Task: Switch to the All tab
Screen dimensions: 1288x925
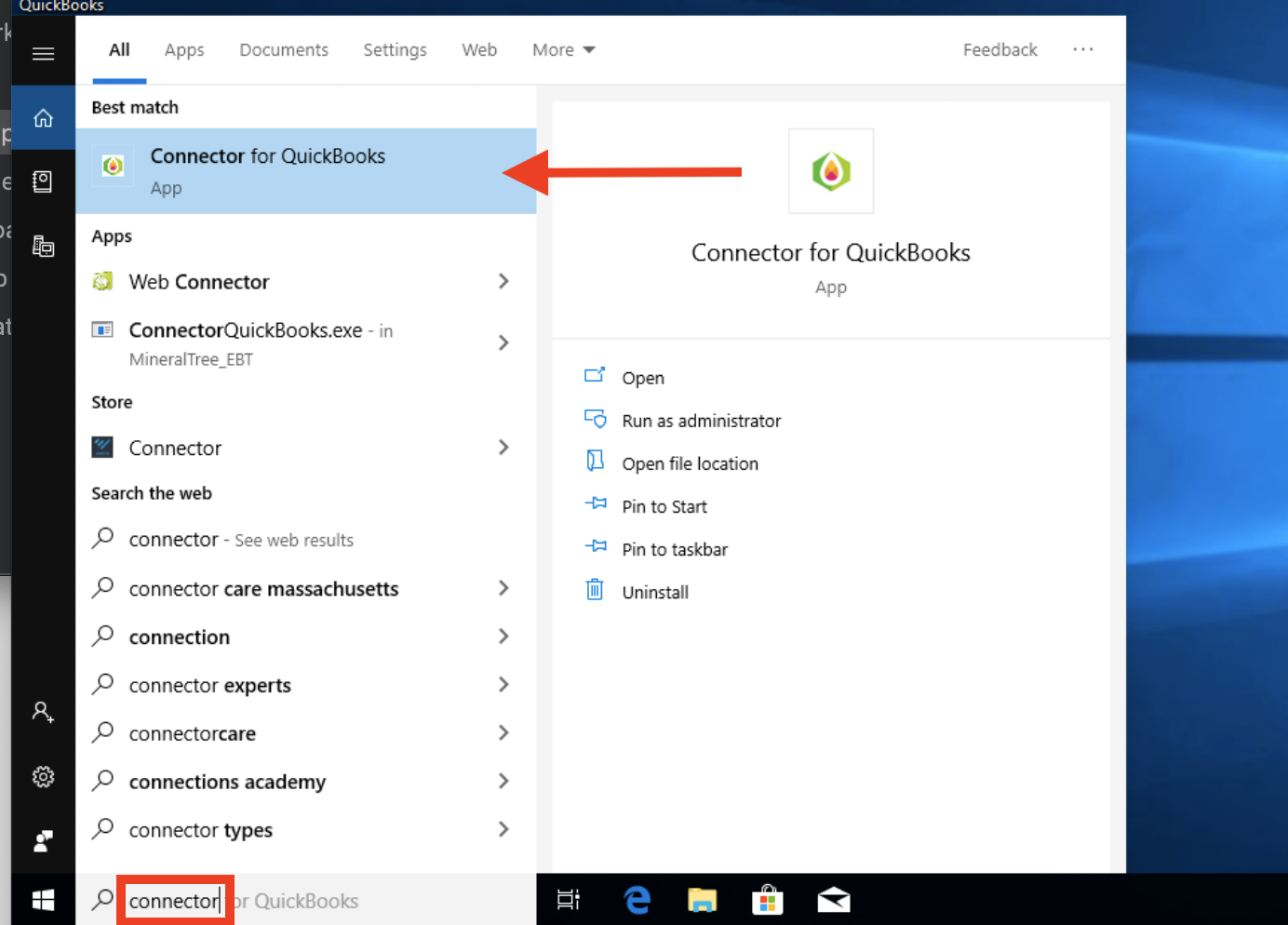Action: (119, 50)
